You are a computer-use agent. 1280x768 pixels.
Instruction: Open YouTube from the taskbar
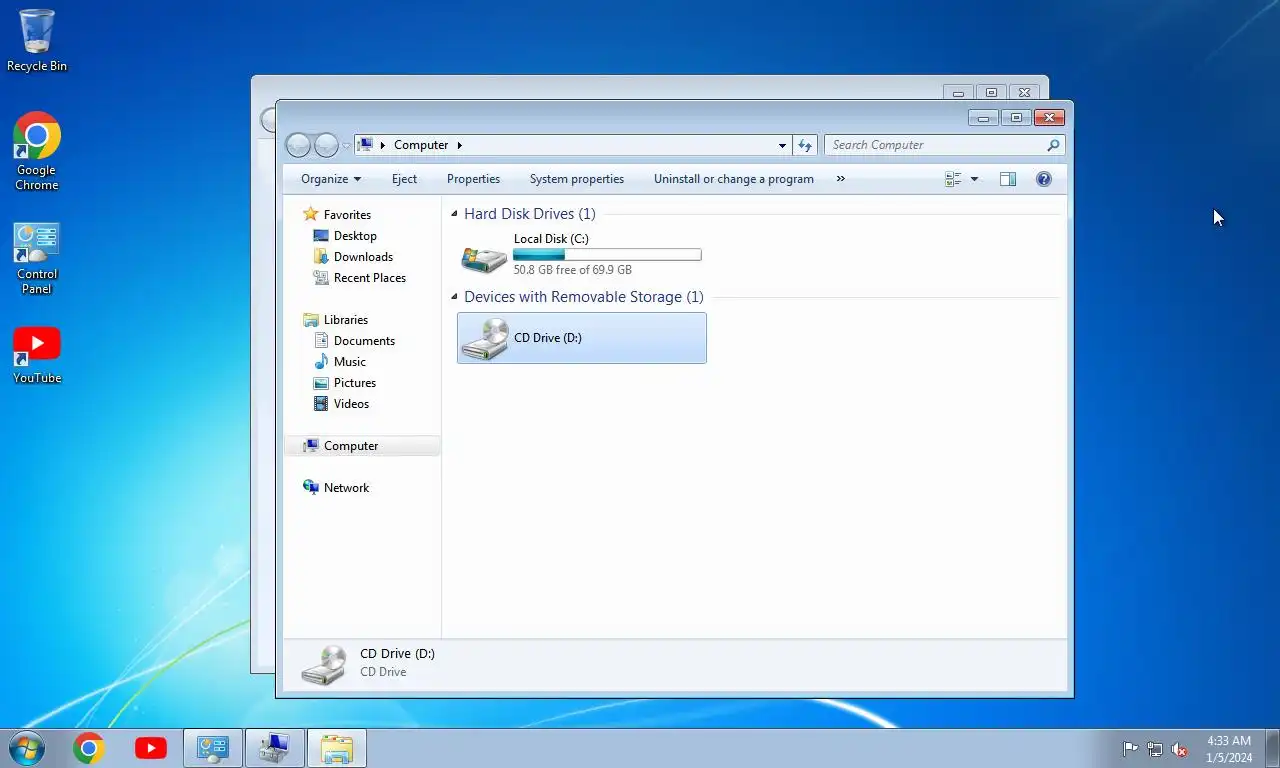coord(151,748)
